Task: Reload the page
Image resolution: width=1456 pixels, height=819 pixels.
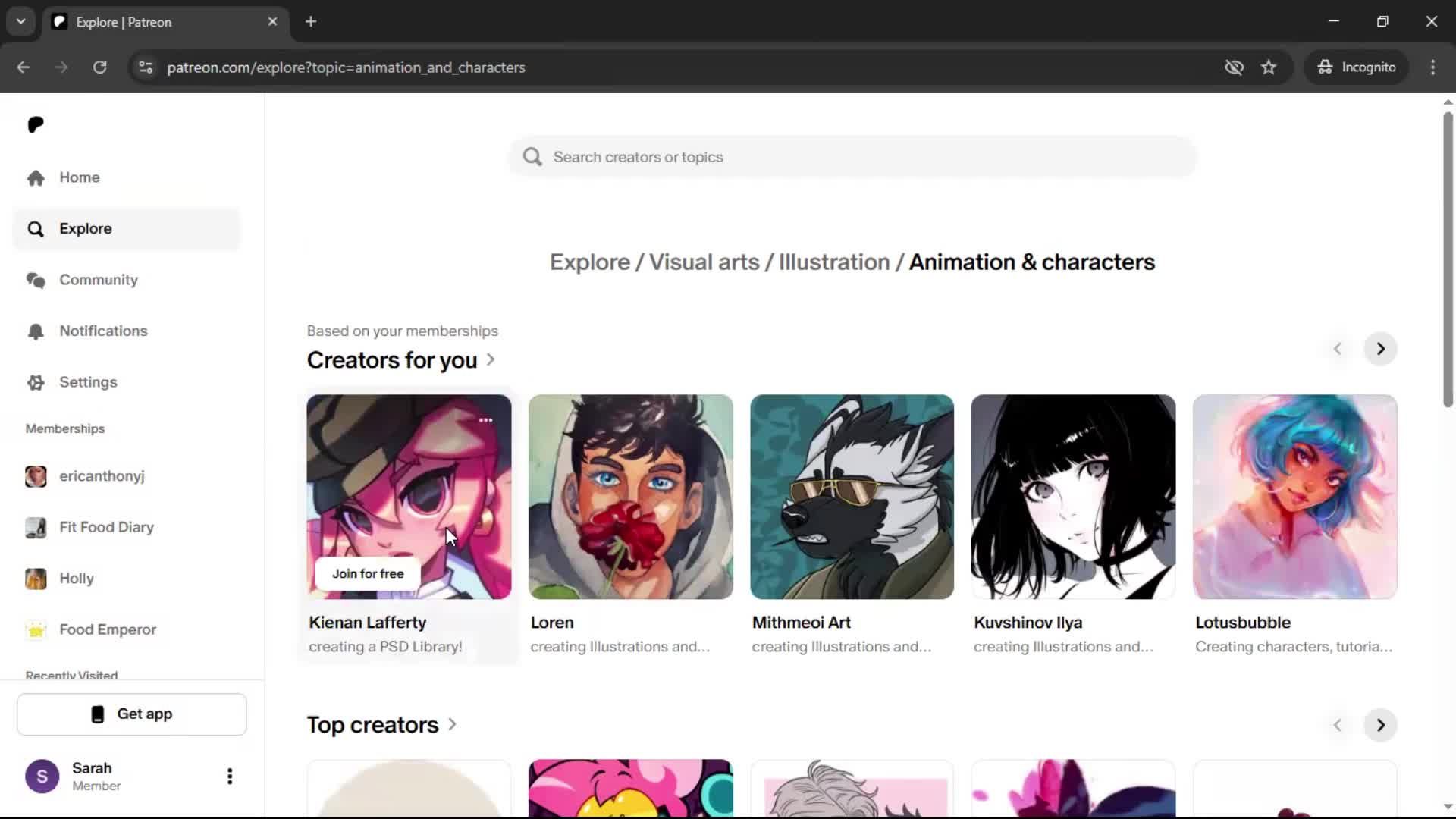Action: coord(100,67)
